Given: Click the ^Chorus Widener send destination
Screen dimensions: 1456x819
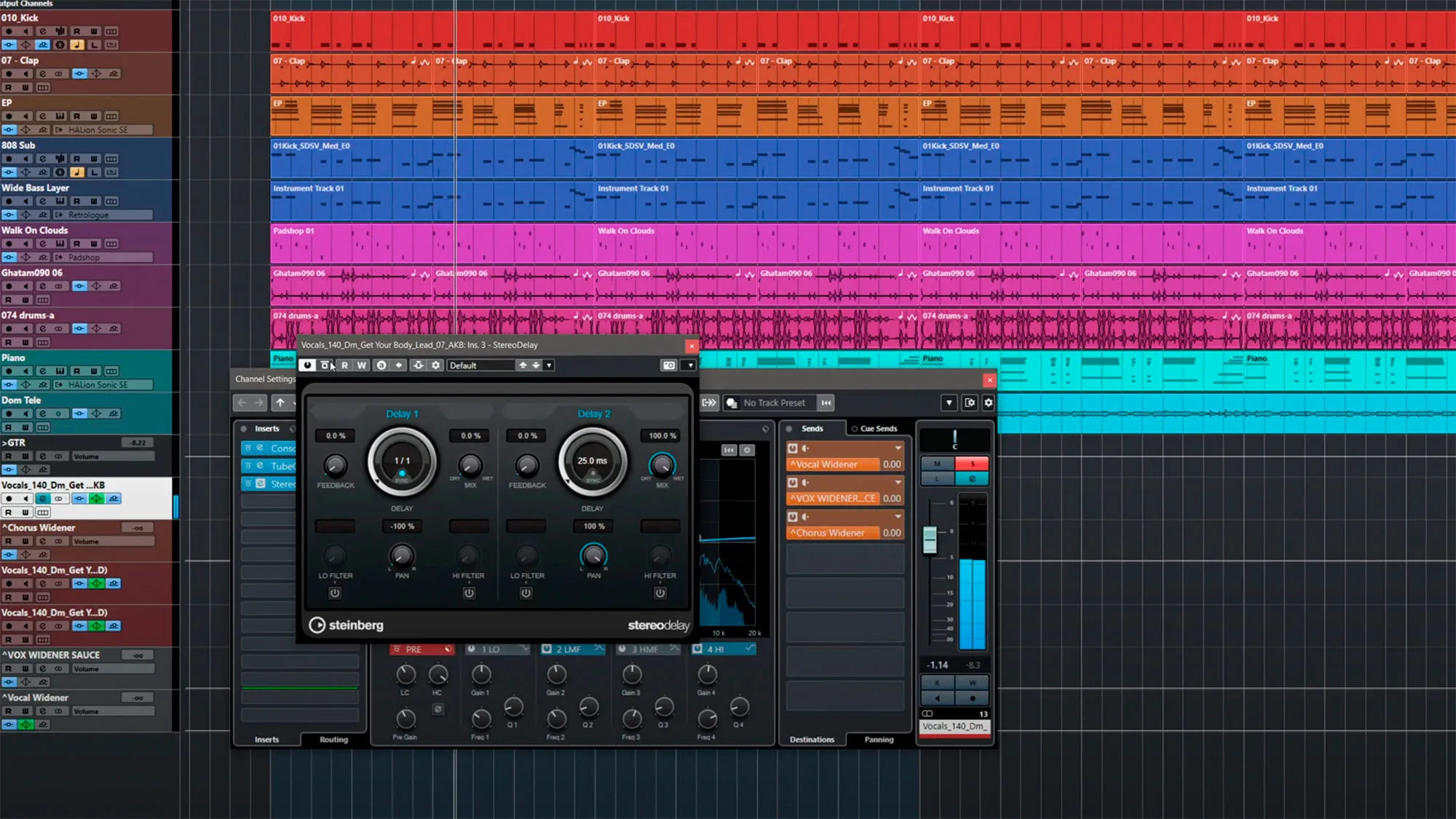Looking at the screenshot, I should click(x=833, y=533).
